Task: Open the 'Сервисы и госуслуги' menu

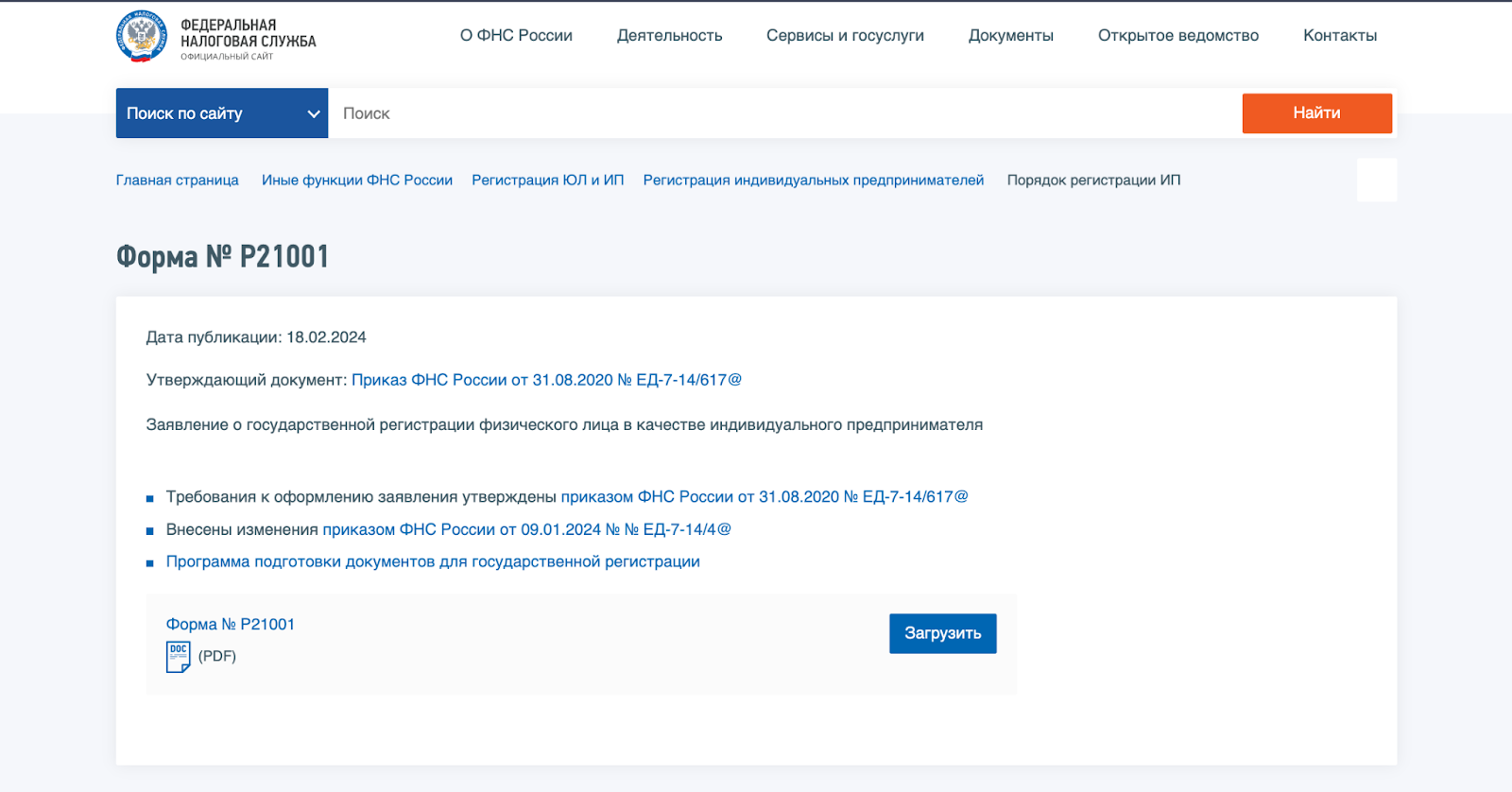Action: (x=845, y=36)
